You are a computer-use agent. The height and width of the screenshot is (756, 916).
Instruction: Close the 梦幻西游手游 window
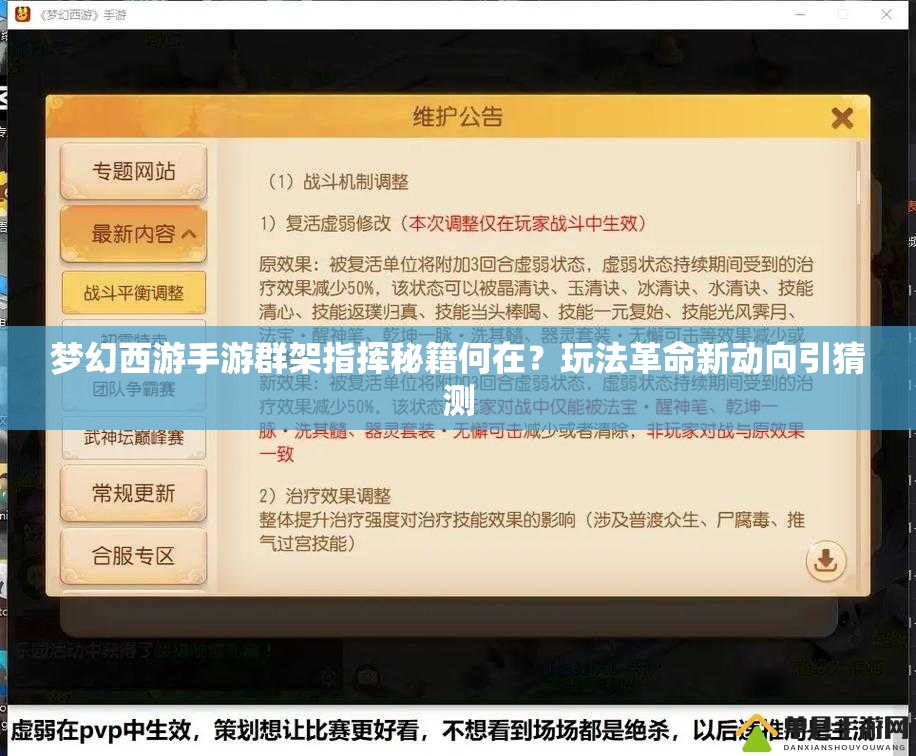pos(886,14)
